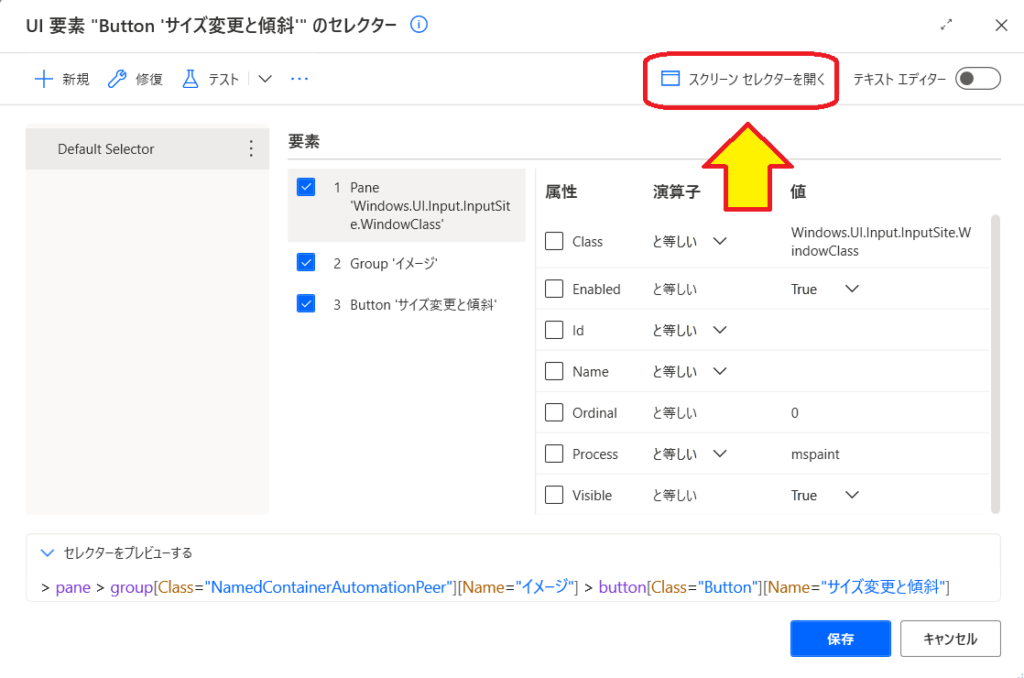Open the Class operator と等しい dropdown

[719, 241]
